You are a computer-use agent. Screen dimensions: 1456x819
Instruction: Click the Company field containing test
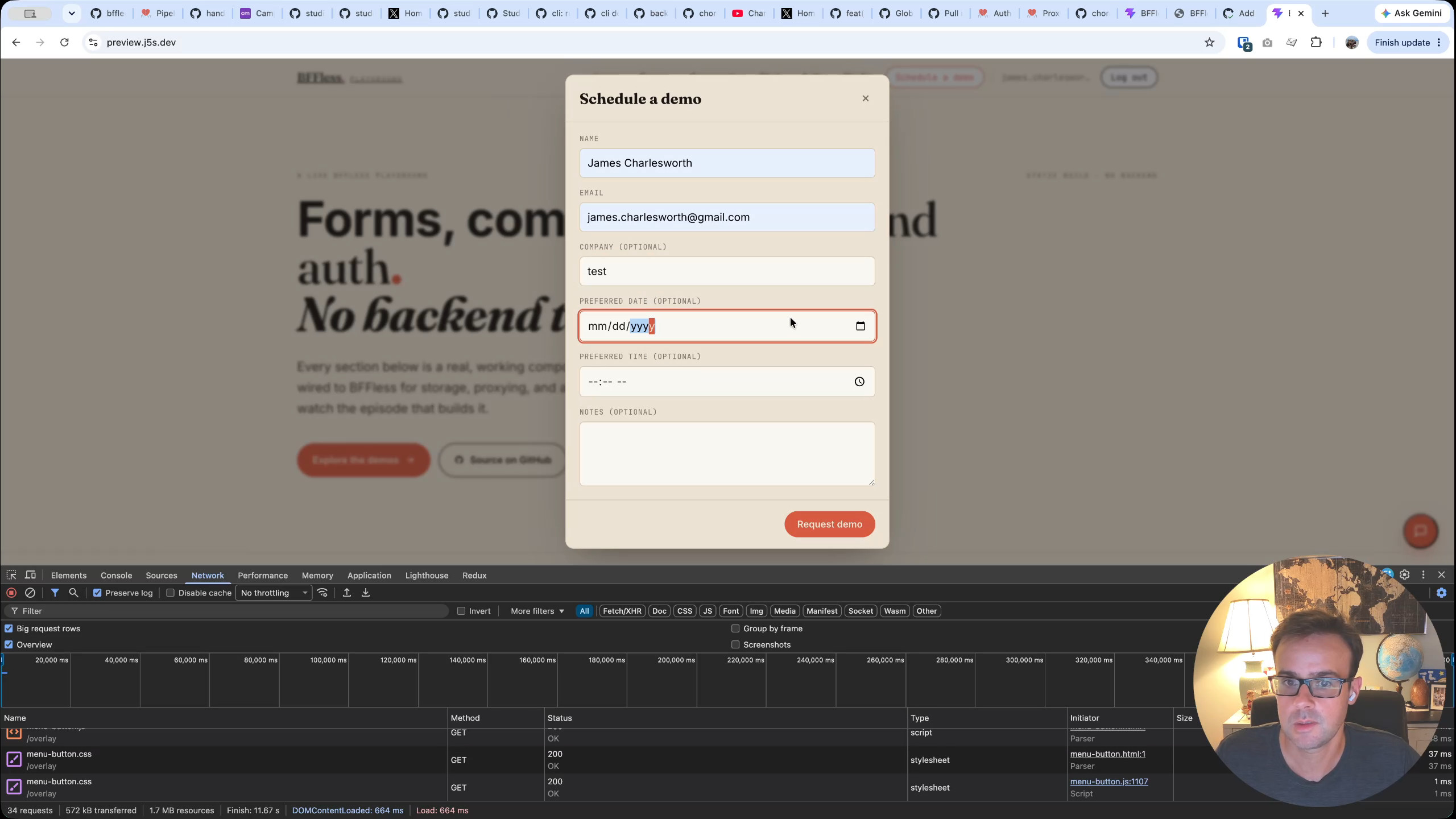point(727,271)
